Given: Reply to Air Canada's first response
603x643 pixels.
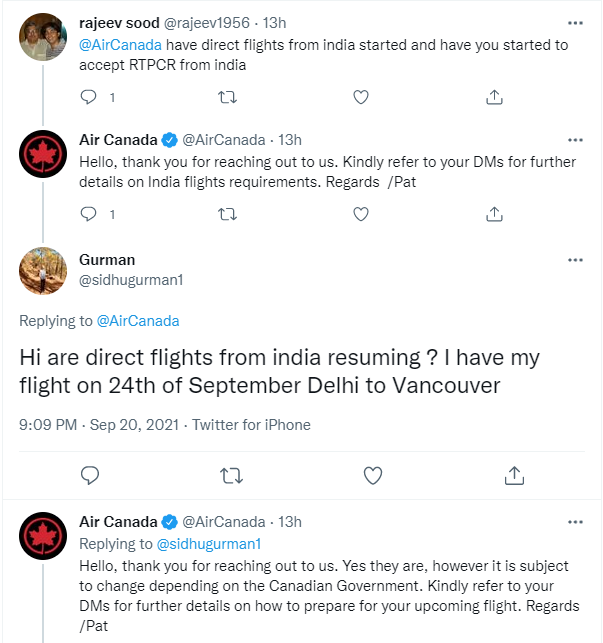Looking at the screenshot, I should (x=88, y=214).
